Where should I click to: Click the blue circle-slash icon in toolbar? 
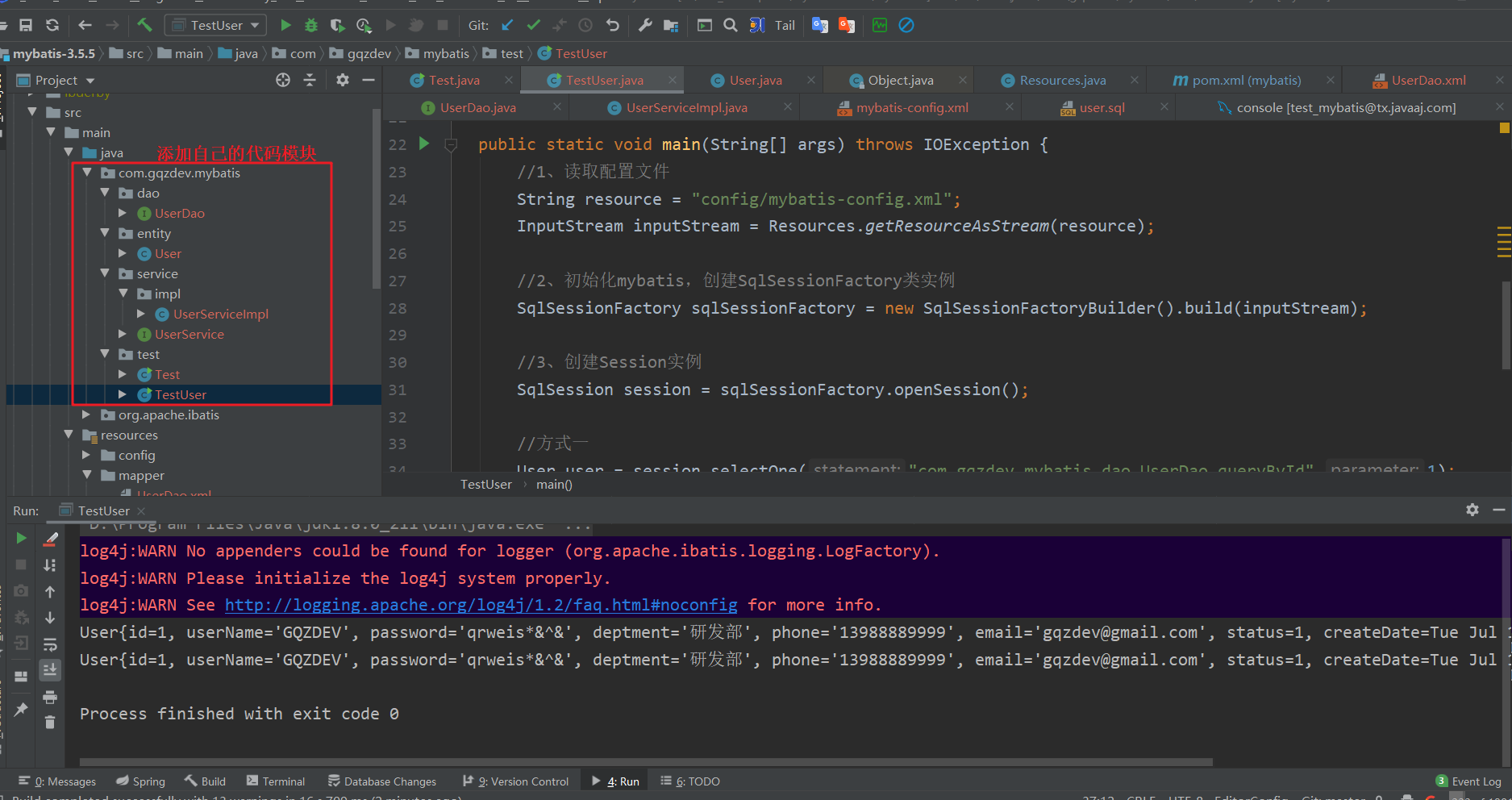(906, 25)
